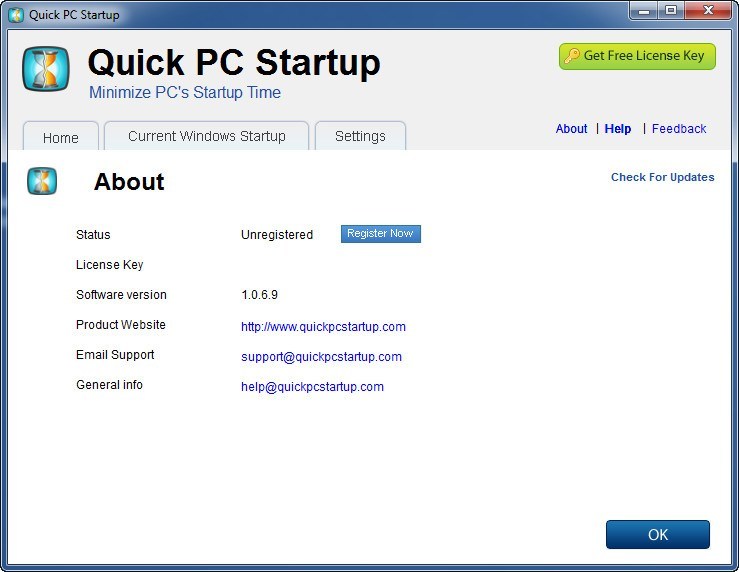Screen dimensions: 739x572
Task: Click the Product Website label
Action: [x=121, y=325]
